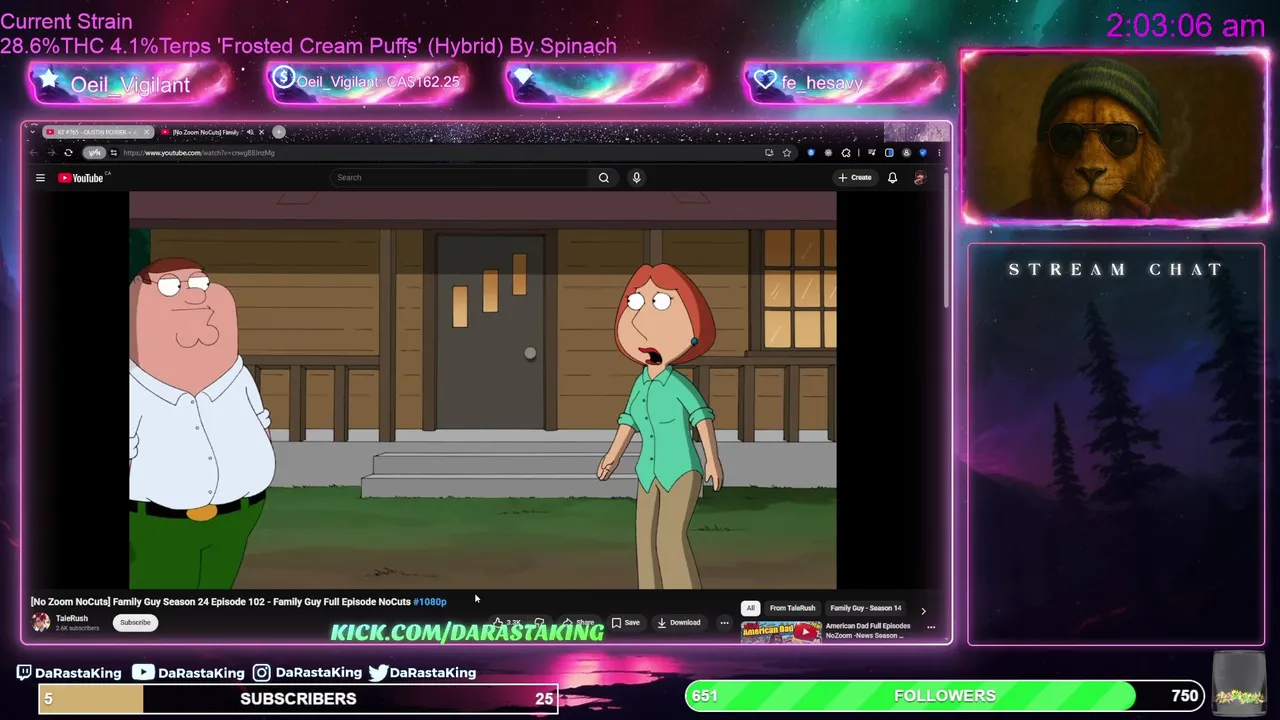The image size is (1280, 720).
Task: Open the YouTube hamburger guide menu
Action: [40, 178]
